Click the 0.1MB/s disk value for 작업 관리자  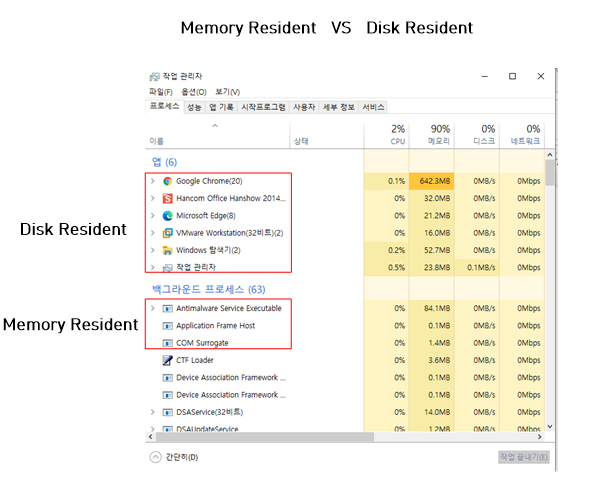click(481, 268)
